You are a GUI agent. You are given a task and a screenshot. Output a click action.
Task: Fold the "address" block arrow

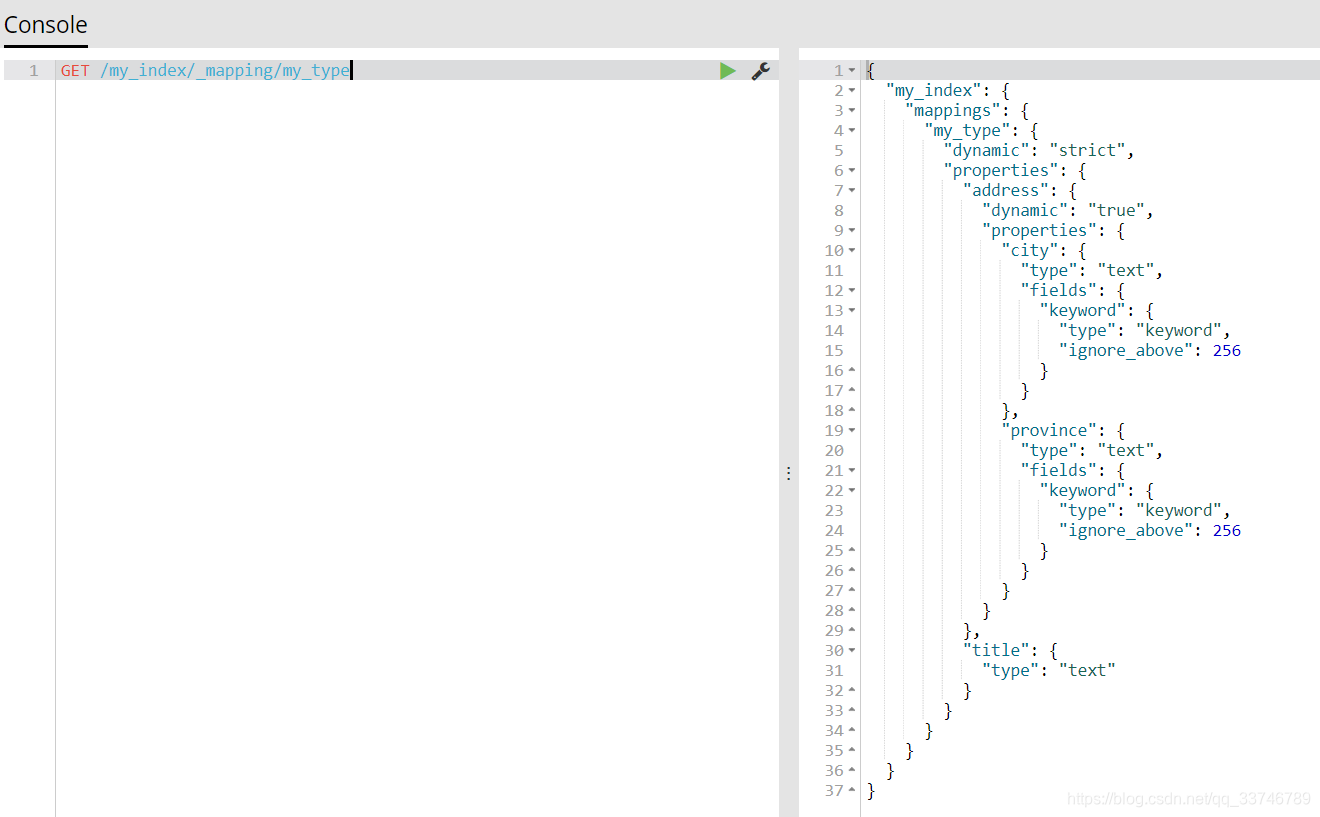[x=852, y=191]
